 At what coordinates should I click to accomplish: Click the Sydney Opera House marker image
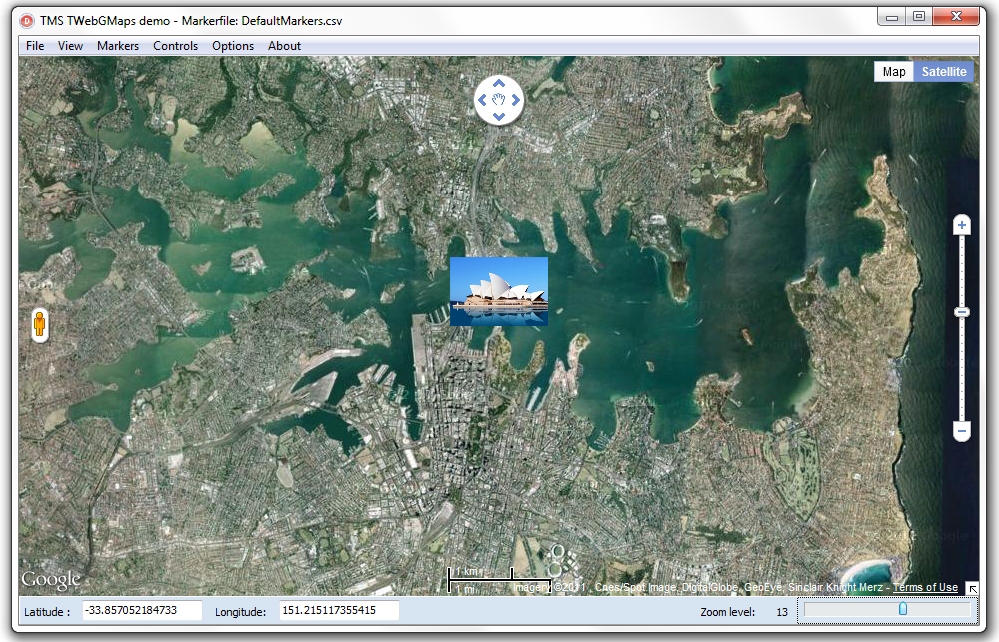(499, 292)
